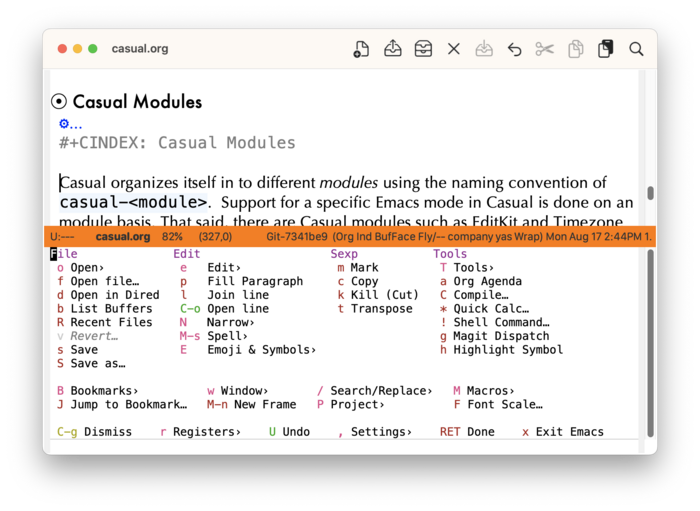The image size is (700, 511).
Task: Select Open in Dired entry
Action: click(x=108, y=295)
